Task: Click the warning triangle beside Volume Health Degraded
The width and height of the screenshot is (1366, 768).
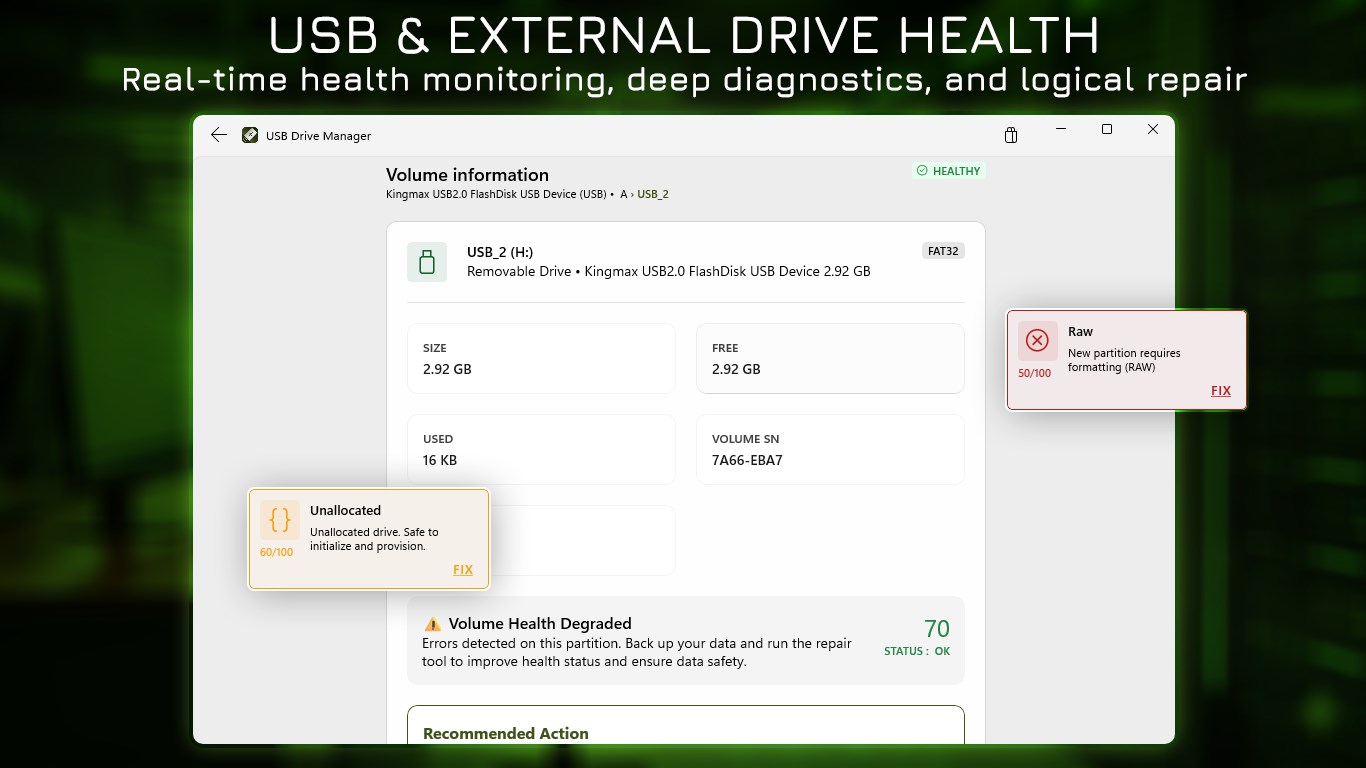Action: (x=433, y=624)
